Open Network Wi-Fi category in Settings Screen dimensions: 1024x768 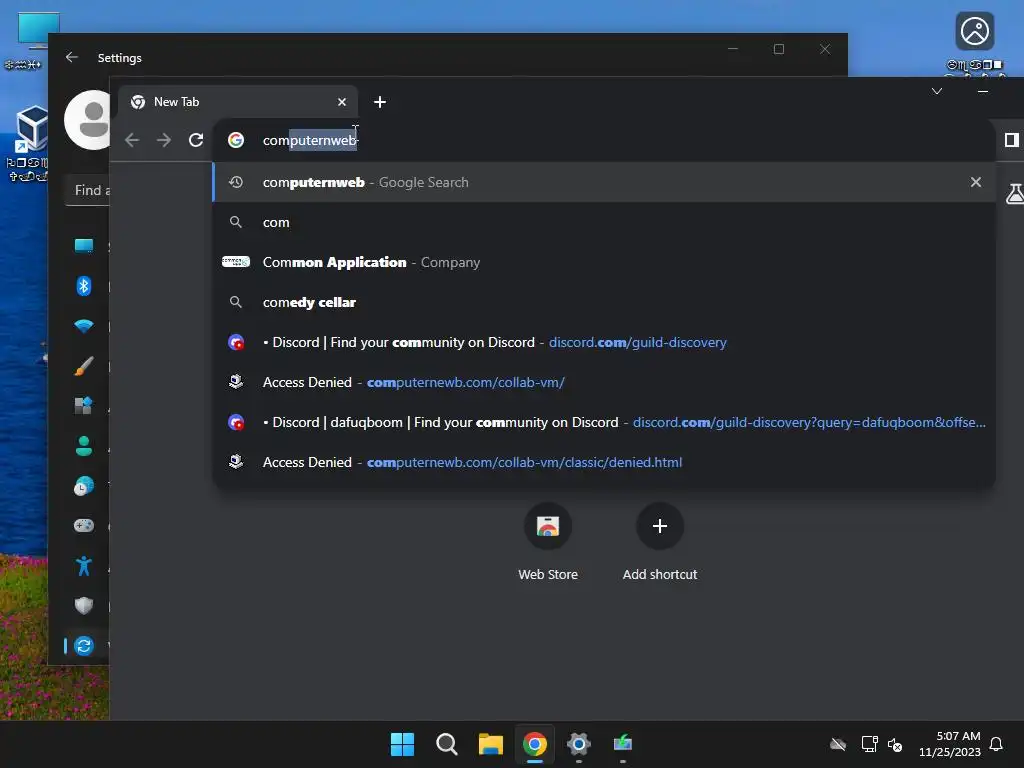click(x=84, y=326)
